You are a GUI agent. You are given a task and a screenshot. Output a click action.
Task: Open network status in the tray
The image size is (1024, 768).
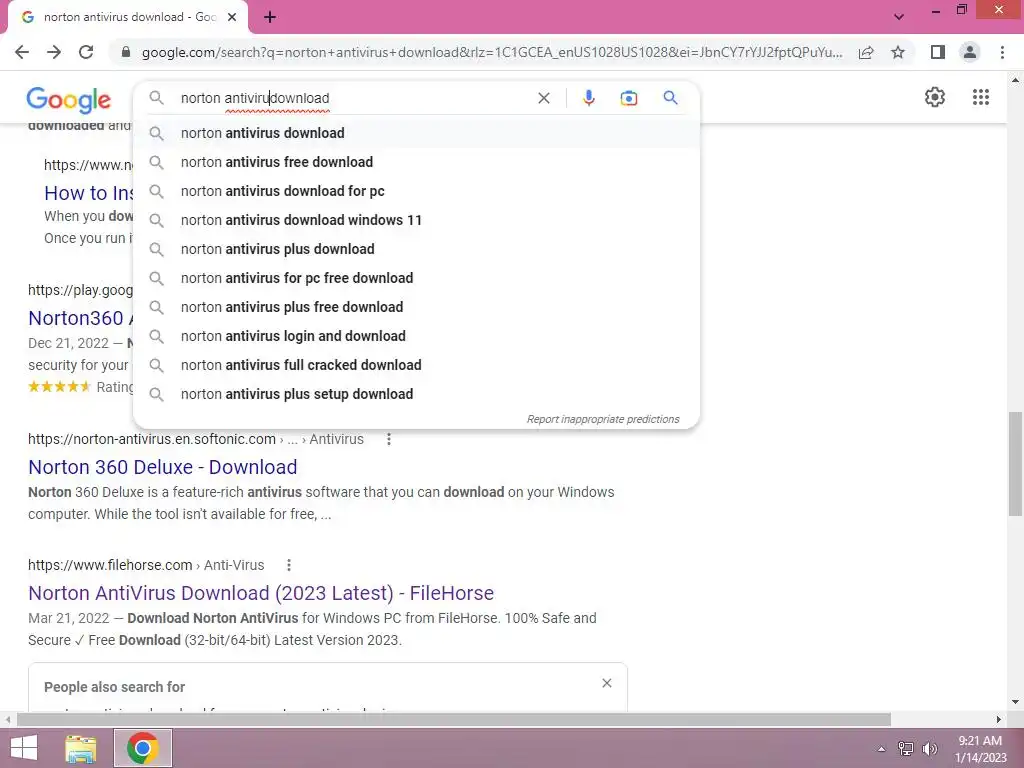[x=906, y=749]
